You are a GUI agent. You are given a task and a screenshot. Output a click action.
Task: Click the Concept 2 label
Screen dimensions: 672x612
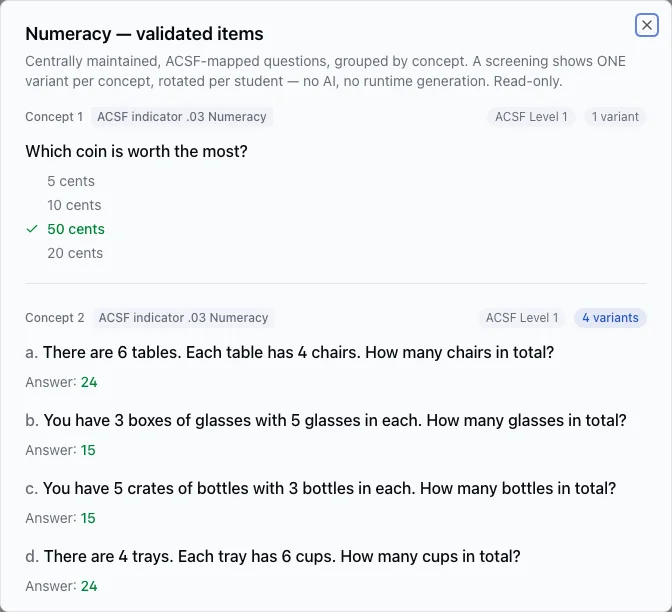55,318
